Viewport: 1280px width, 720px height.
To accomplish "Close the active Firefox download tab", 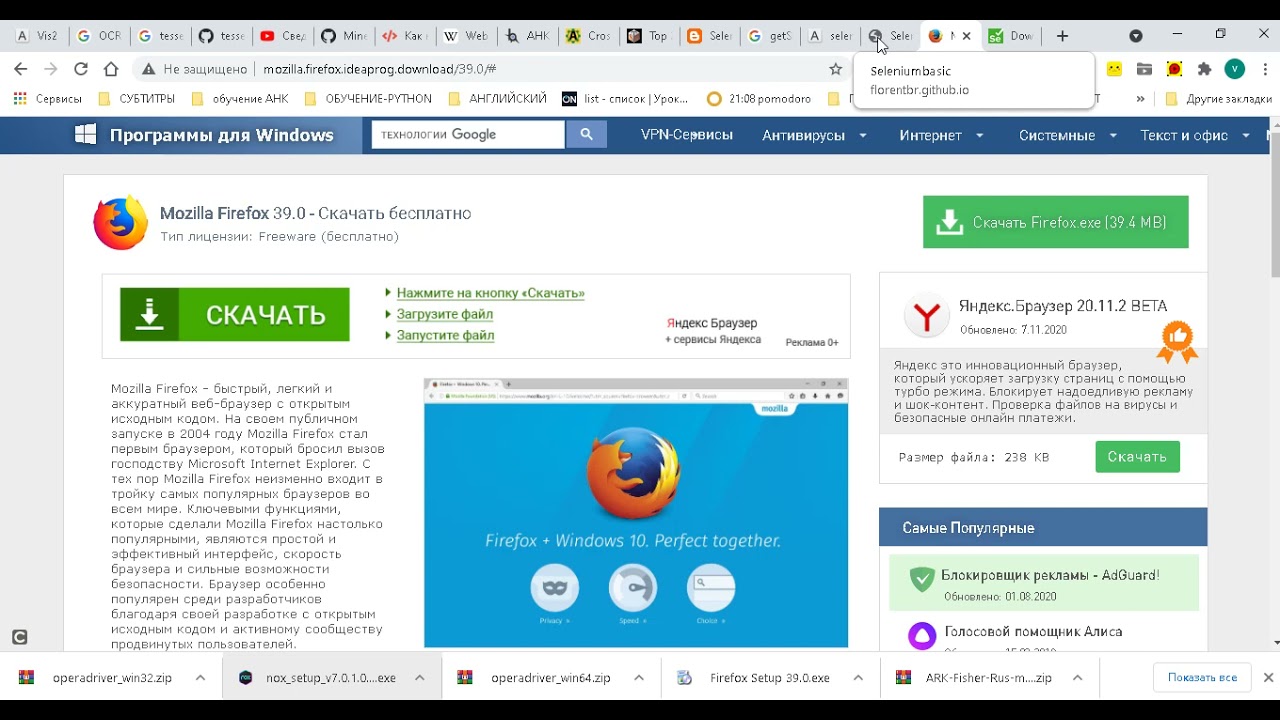I will click(x=966, y=36).
